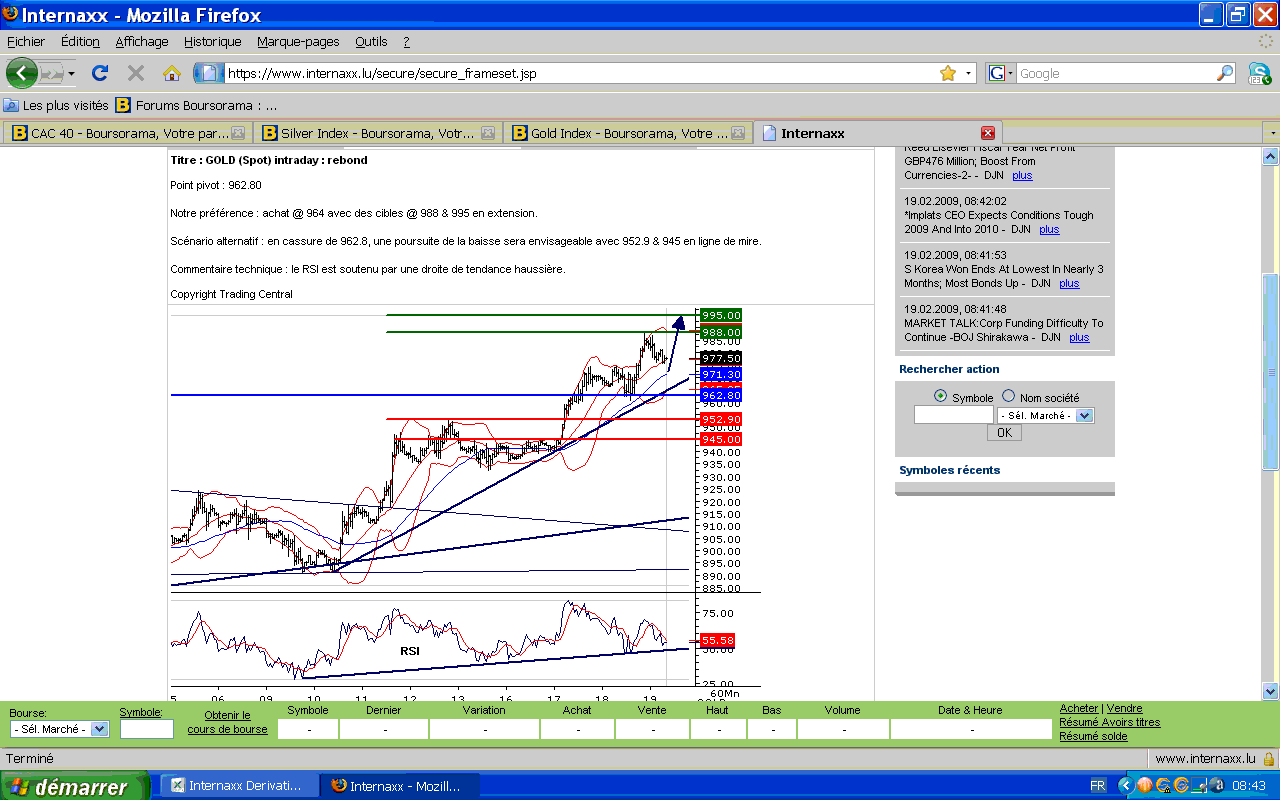Go back with the green Back arrow

point(22,73)
